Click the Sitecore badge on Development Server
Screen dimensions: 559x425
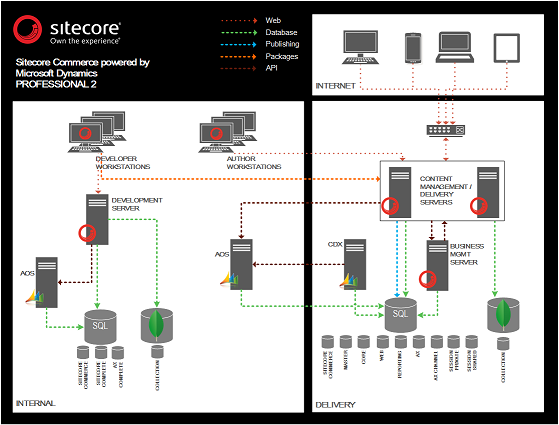coord(87,233)
